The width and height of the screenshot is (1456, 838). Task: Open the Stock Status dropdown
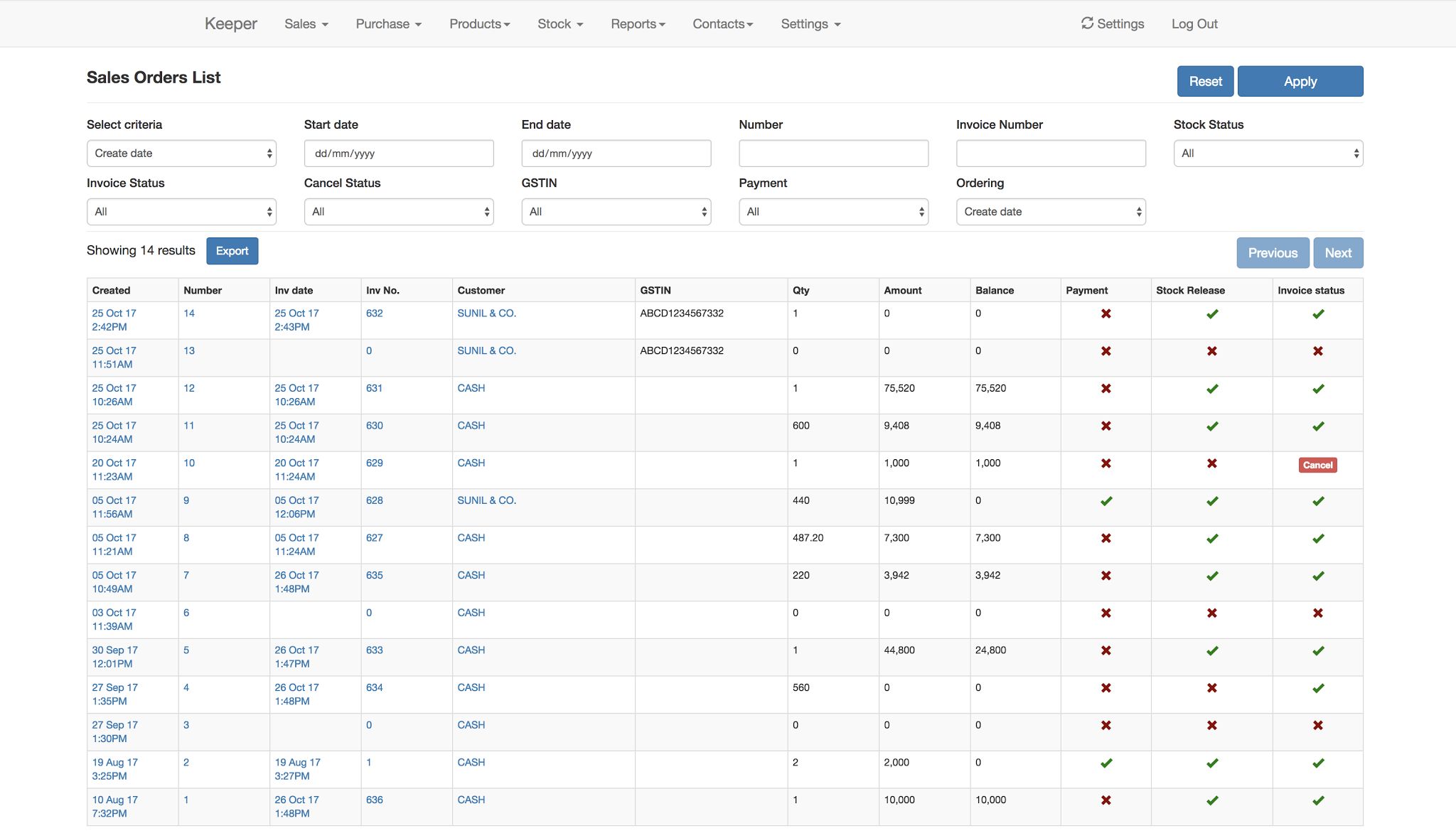(x=1268, y=153)
